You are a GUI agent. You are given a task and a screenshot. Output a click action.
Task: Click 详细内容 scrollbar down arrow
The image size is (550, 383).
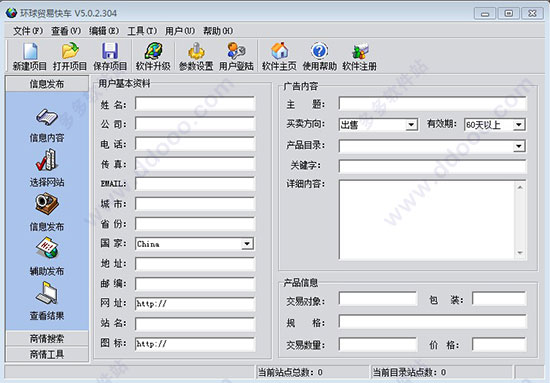520,253
